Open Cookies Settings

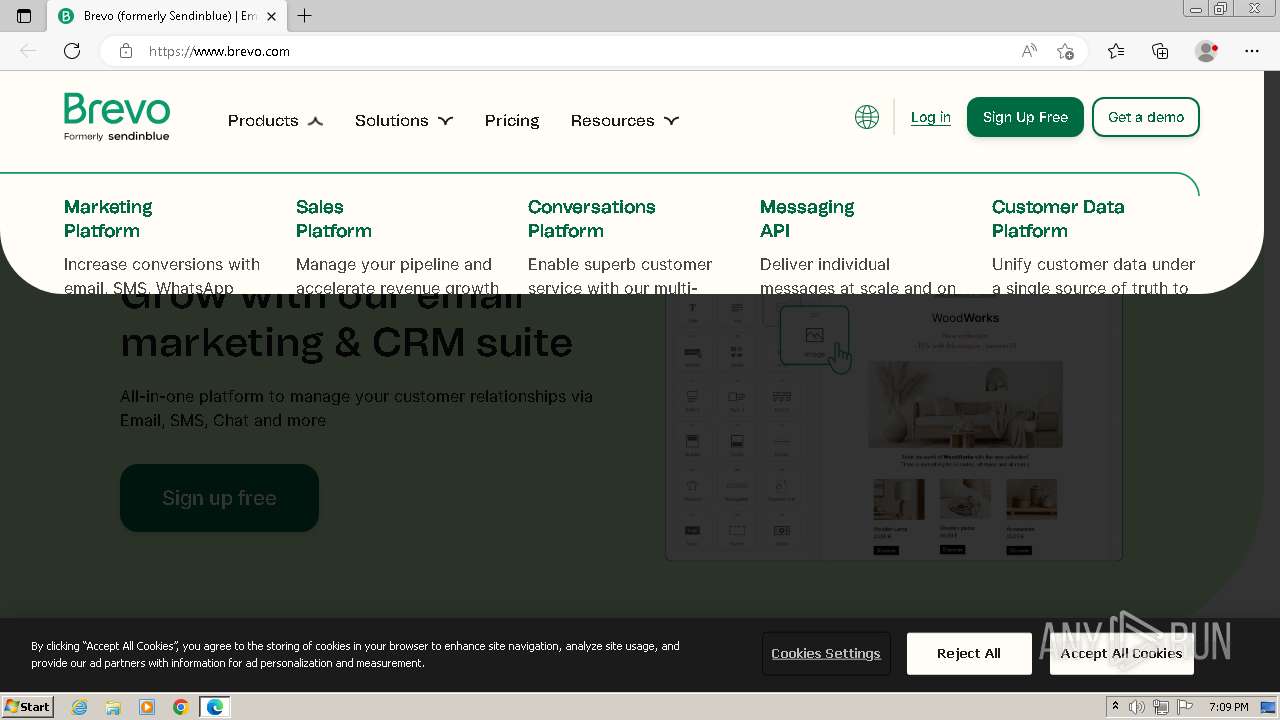(x=826, y=653)
